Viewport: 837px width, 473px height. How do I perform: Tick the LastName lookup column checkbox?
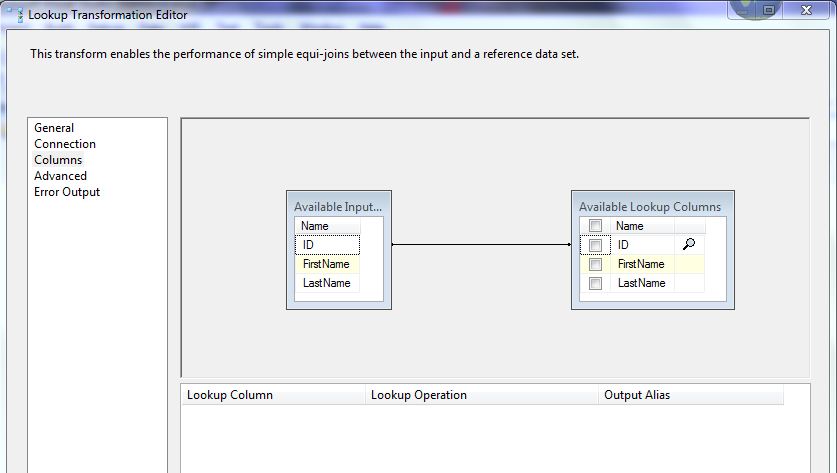point(595,283)
